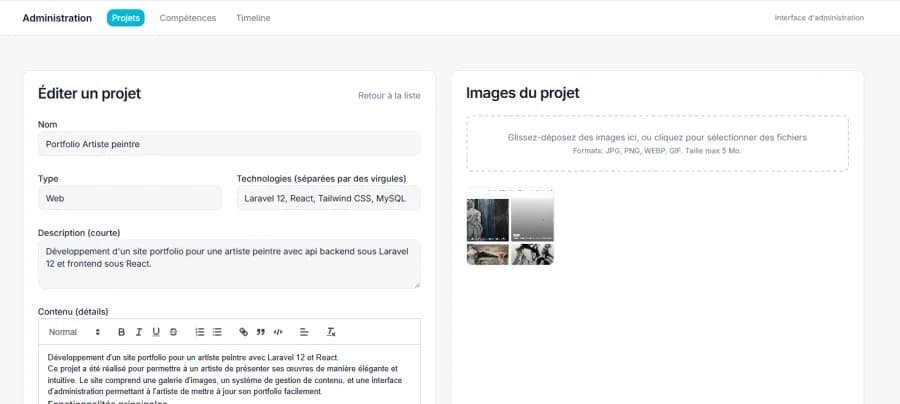Insert an ordered list in editor
This screenshot has width=900, height=404.
point(200,331)
